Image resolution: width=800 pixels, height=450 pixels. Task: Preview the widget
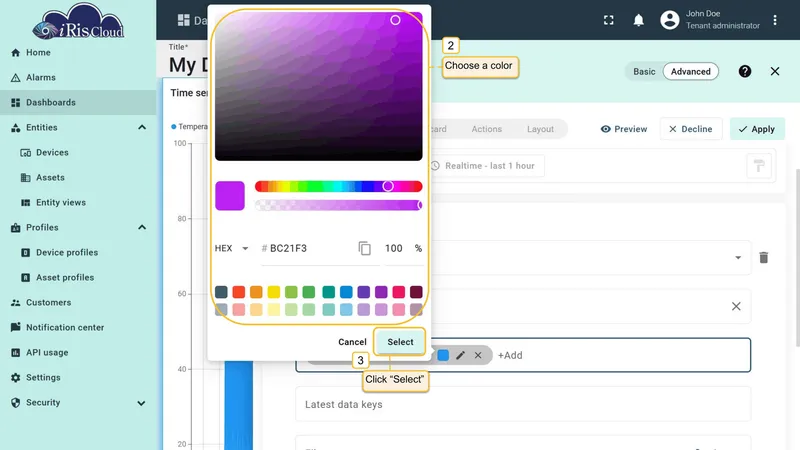coord(624,129)
